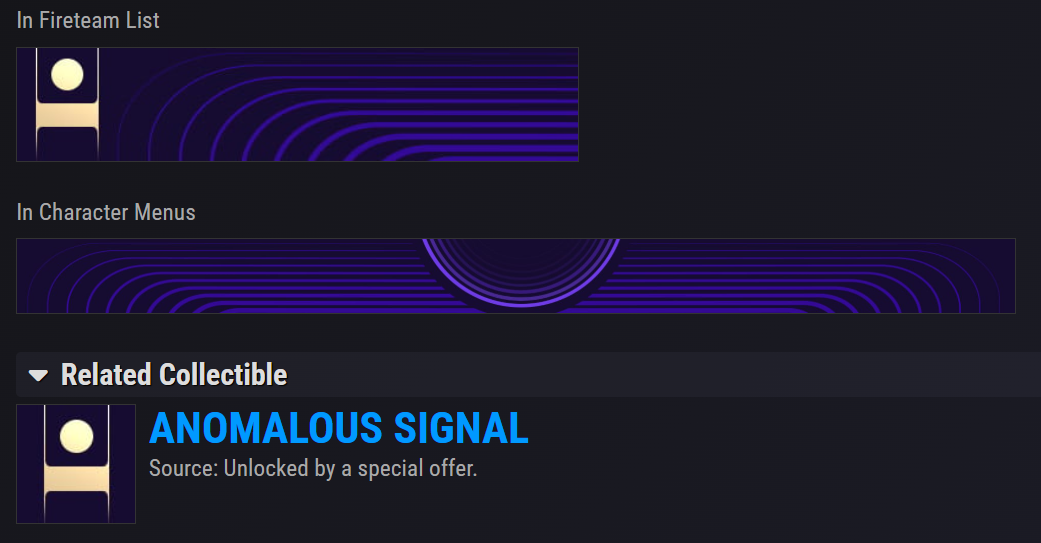The width and height of the screenshot is (1041, 543).
Task: Click the gold band in the fireteam emblem icon
Action: click(x=67, y=115)
